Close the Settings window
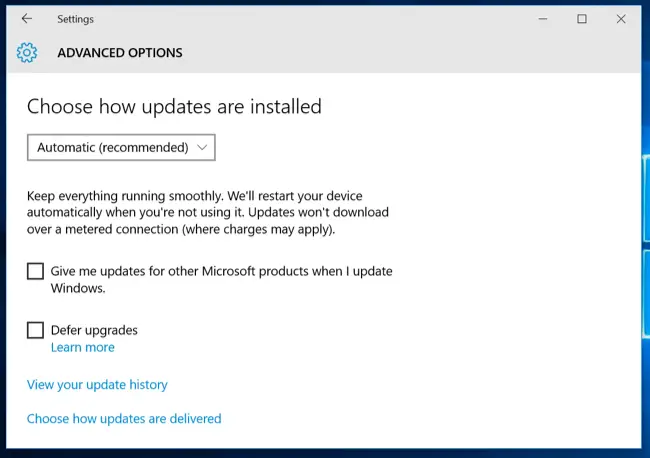This screenshot has height=458, width=650. [x=621, y=19]
